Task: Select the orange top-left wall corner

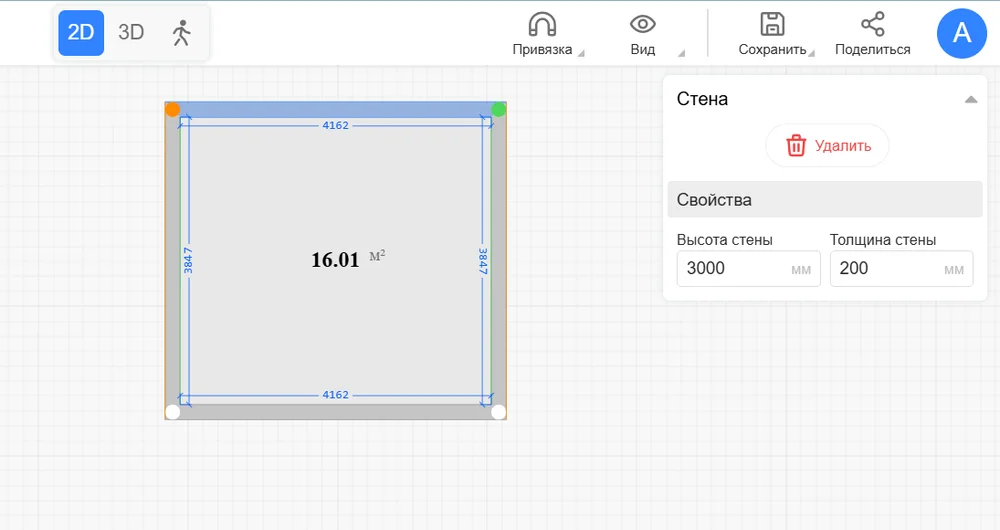Action: pyautogui.click(x=172, y=109)
